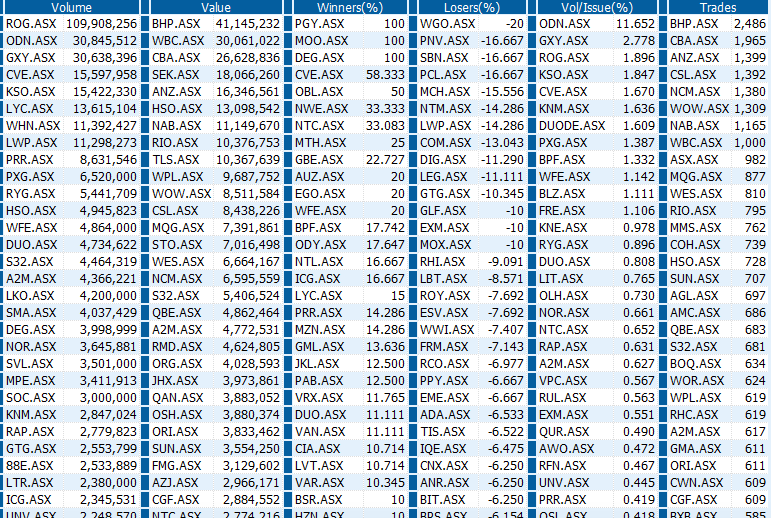Select ODY.ASX in the Winners list
This screenshot has height=518, width=771.
tap(320, 245)
